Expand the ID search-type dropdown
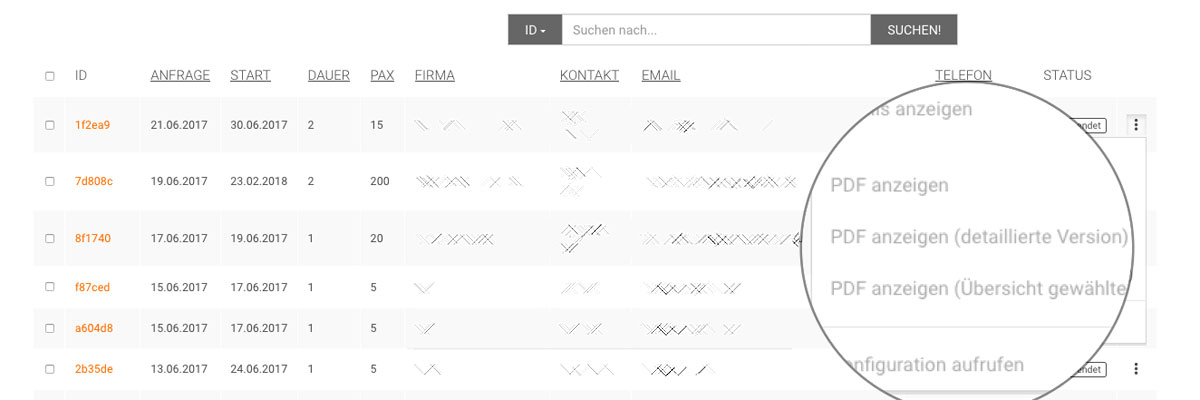1200x400 pixels. [x=535, y=30]
